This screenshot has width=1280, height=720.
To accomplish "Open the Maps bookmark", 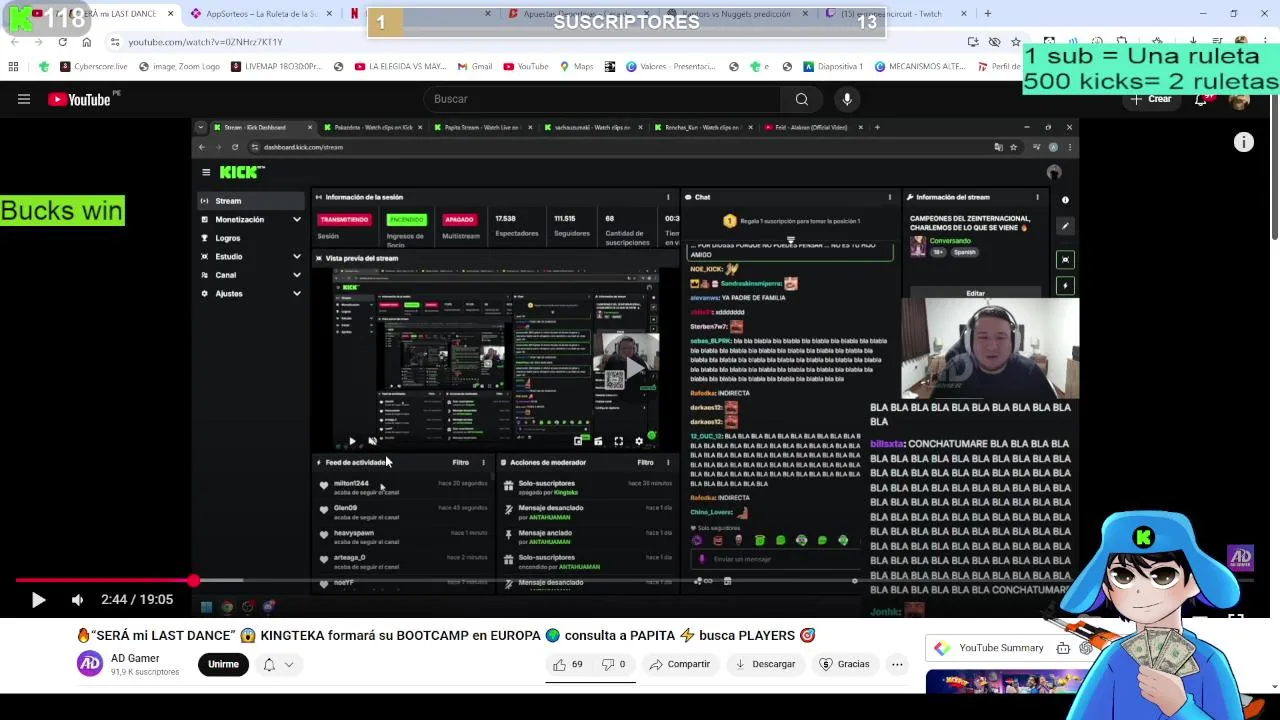I will pyautogui.click(x=577, y=67).
